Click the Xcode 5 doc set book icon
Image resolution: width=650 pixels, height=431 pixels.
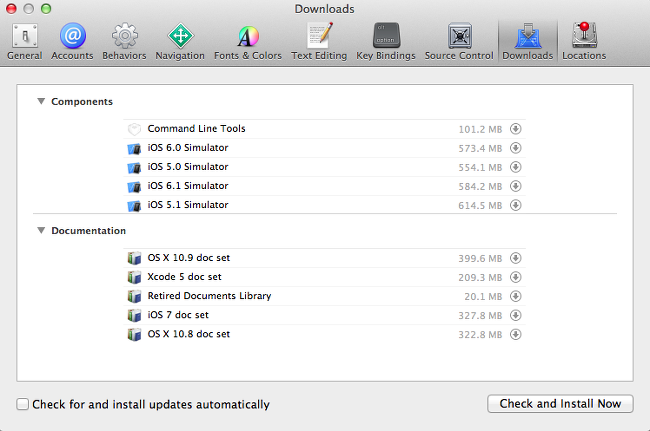pyautogui.click(x=134, y=277)
